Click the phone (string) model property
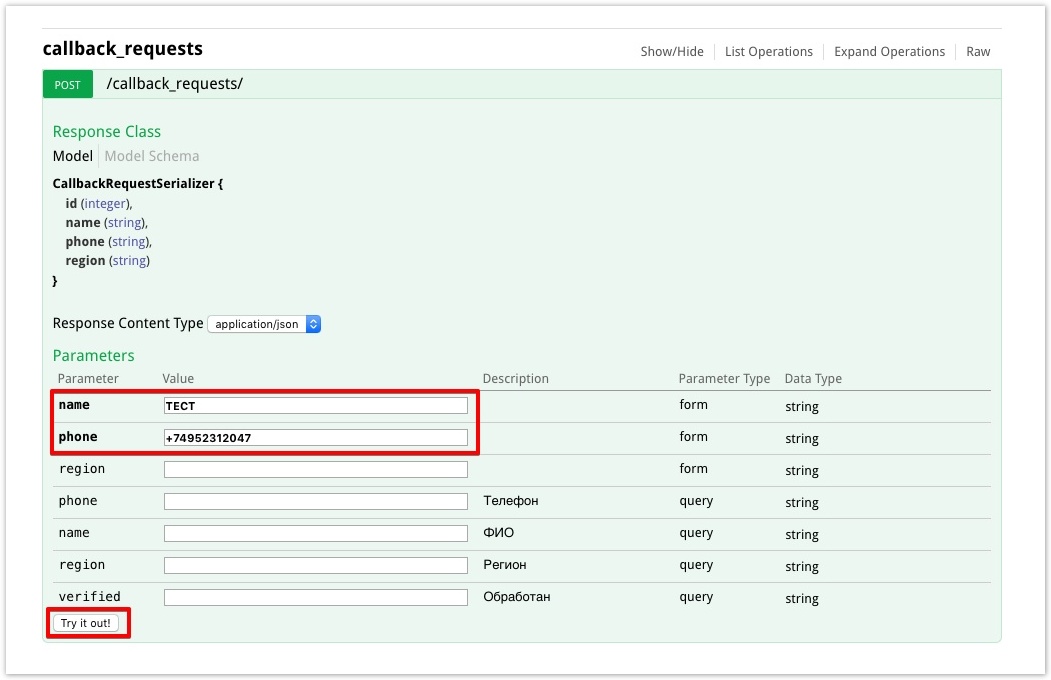Viewport: 1051px width, 680px height. click(109, 242)
